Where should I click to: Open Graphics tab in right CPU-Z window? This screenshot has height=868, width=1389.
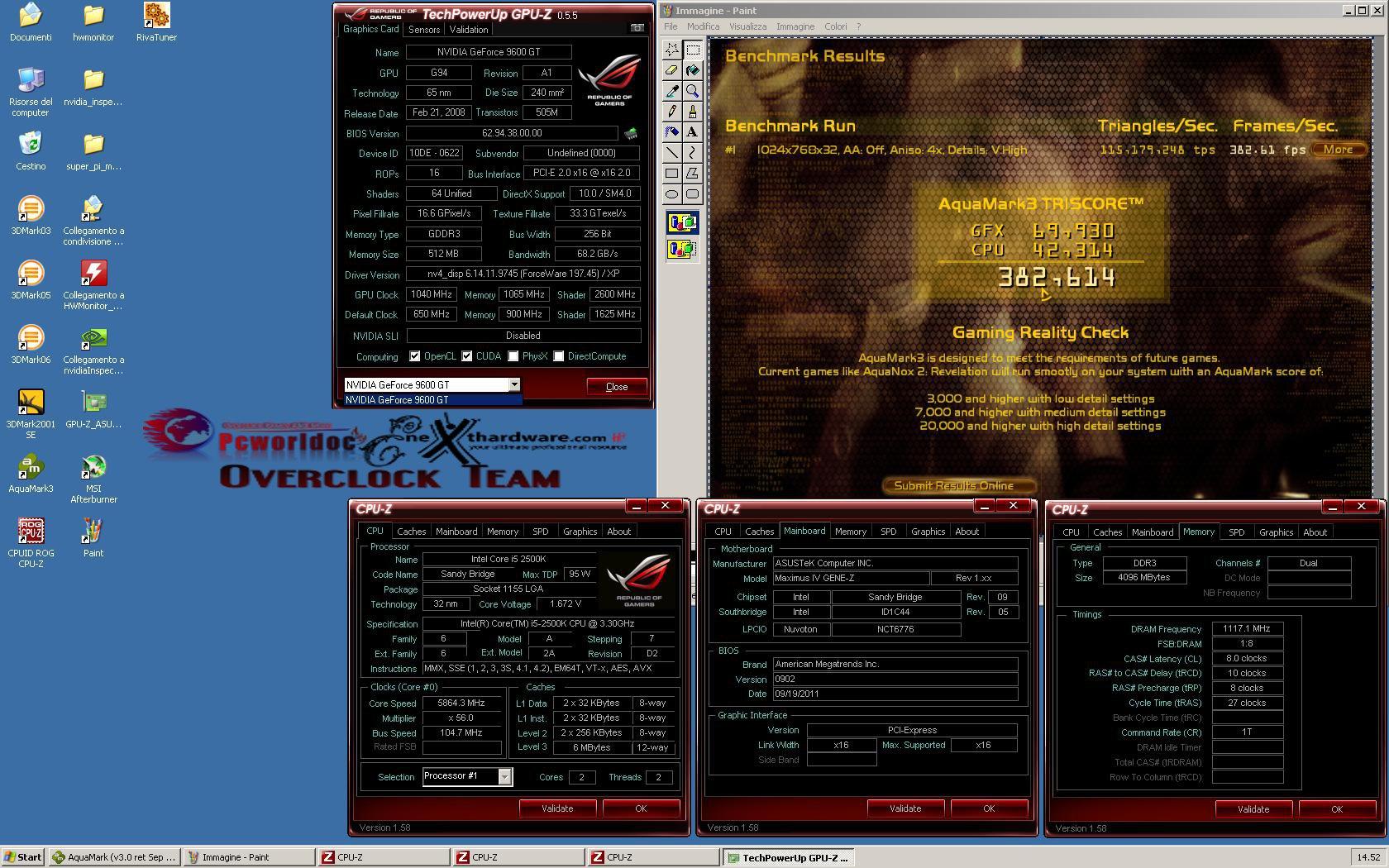pyautogui.click(x=1276, y=532)
